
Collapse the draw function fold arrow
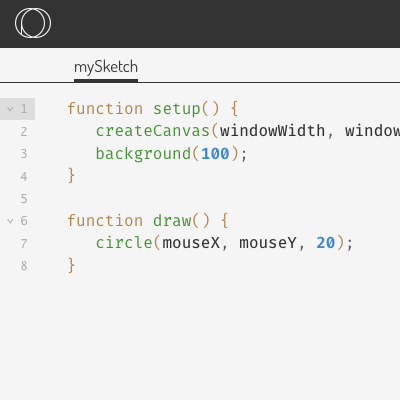(x=10, y=221)
